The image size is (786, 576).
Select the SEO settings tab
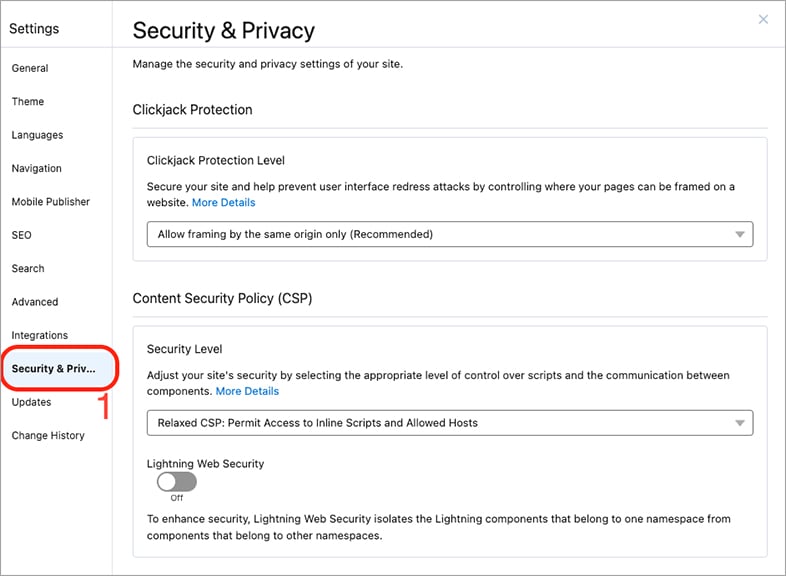22,235
